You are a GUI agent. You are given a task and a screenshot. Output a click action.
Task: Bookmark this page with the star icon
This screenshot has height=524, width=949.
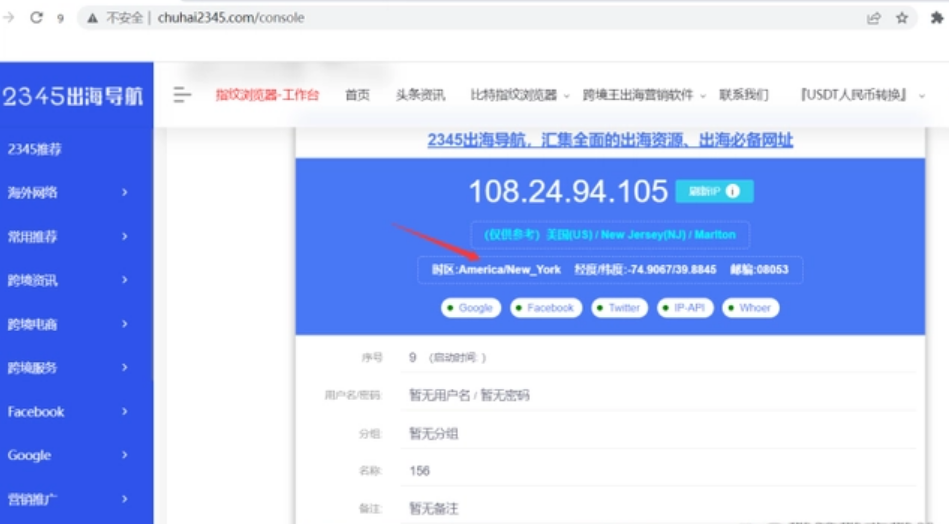[901, 17]
